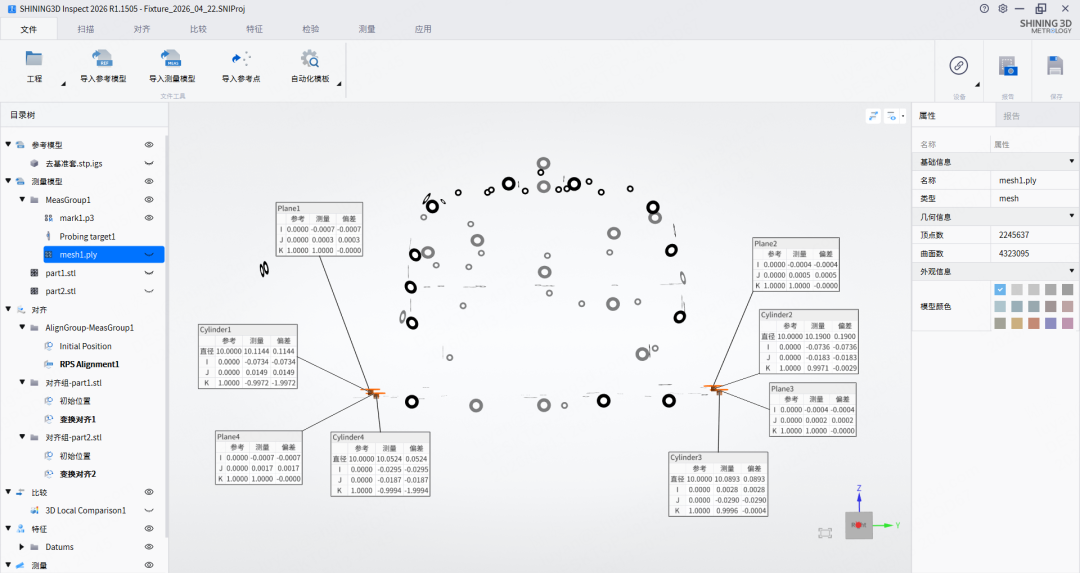Click the SHINING3D app logo icon

click(x=12, y=9)
